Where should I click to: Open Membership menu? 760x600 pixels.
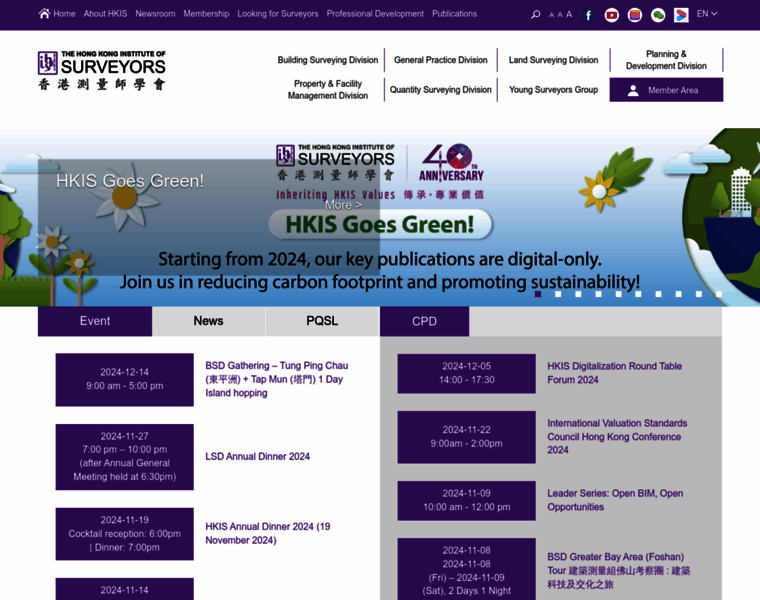(206, 14)
